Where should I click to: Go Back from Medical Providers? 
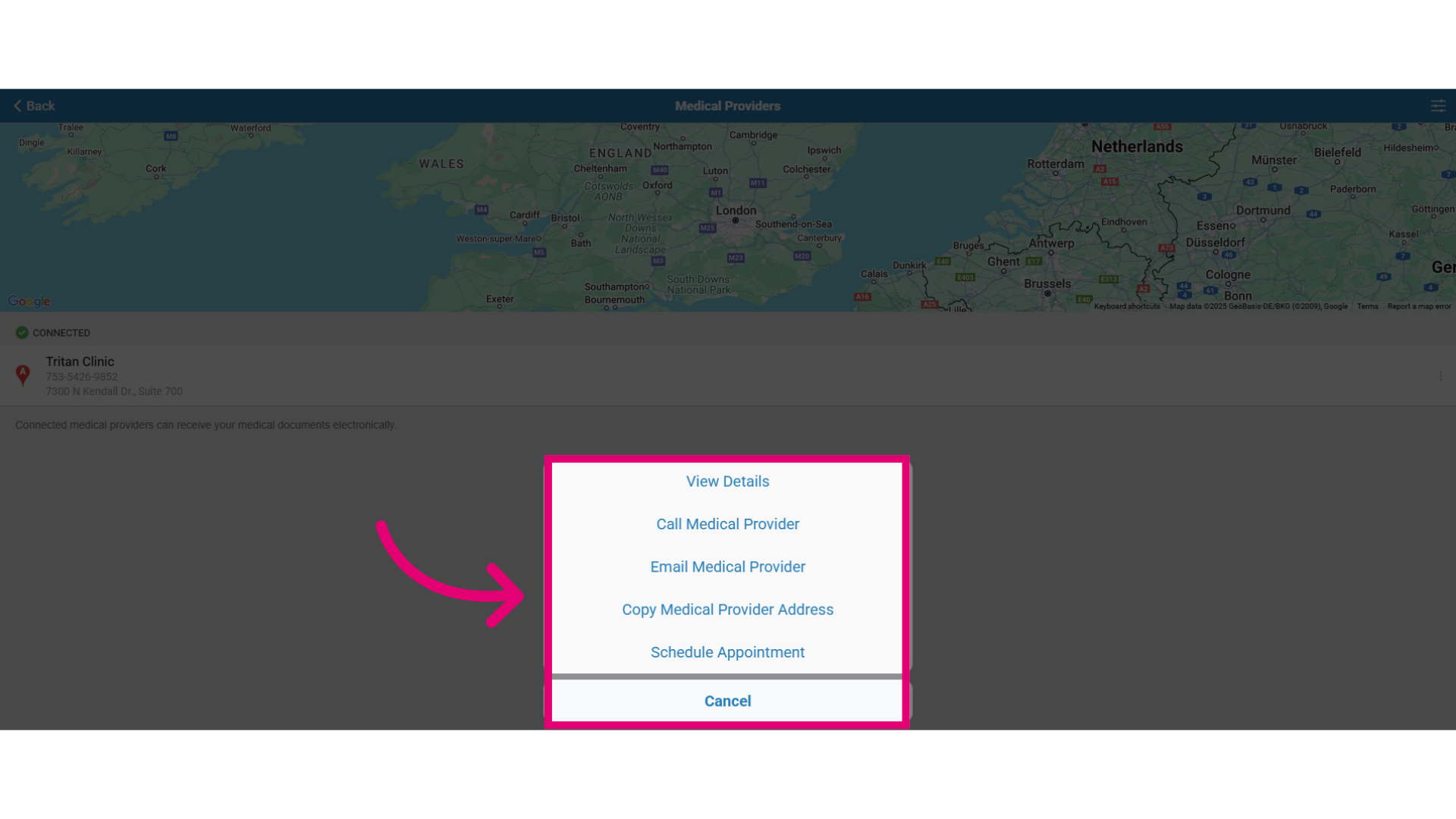click(34, 106)
